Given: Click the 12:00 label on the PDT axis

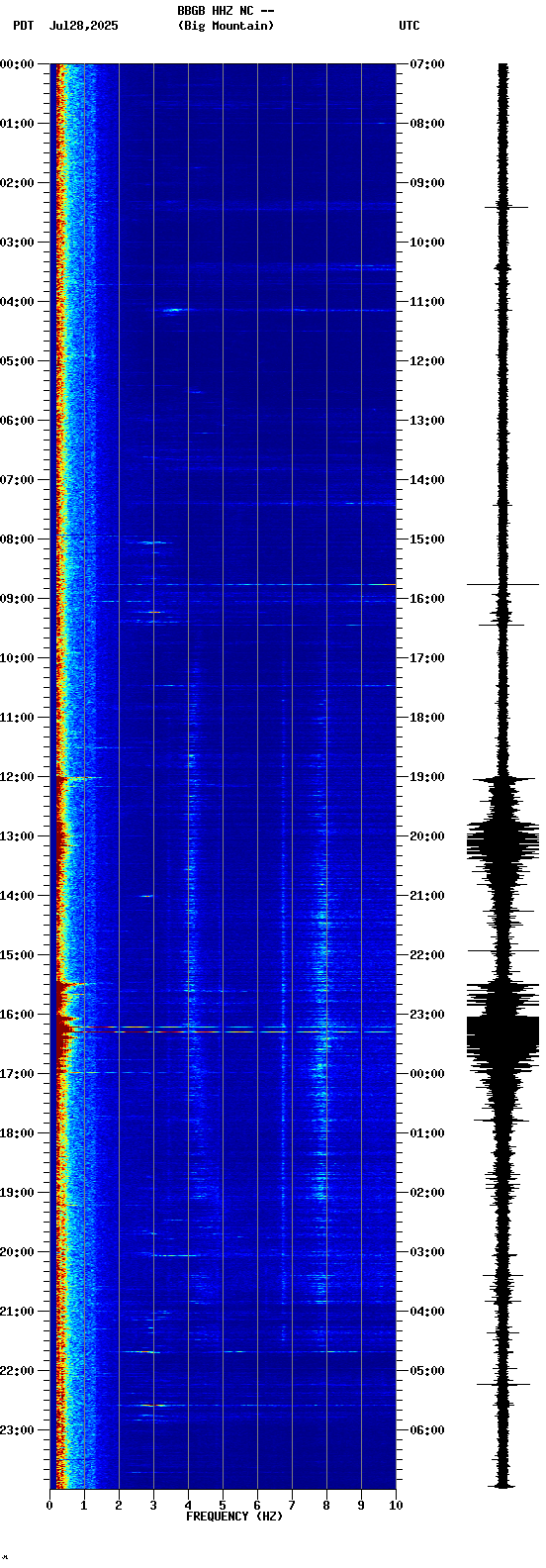Looking at the screenshot, I should (18, 777).
